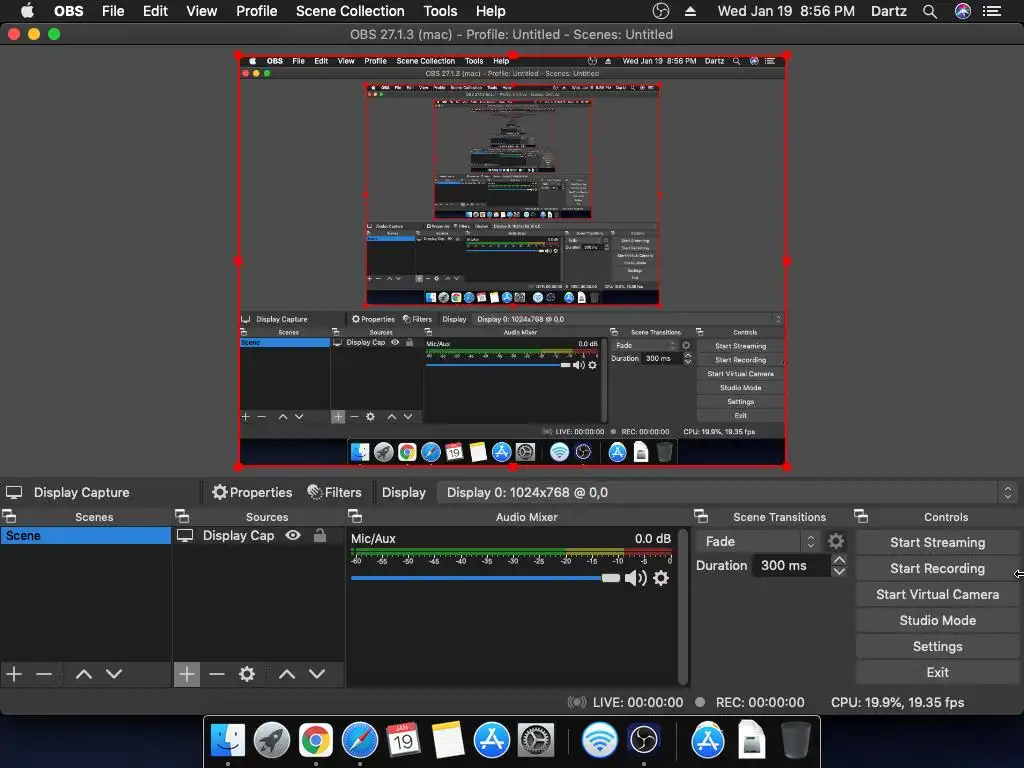Open the View menu
1024x768 pixels.
coord(201,11)
